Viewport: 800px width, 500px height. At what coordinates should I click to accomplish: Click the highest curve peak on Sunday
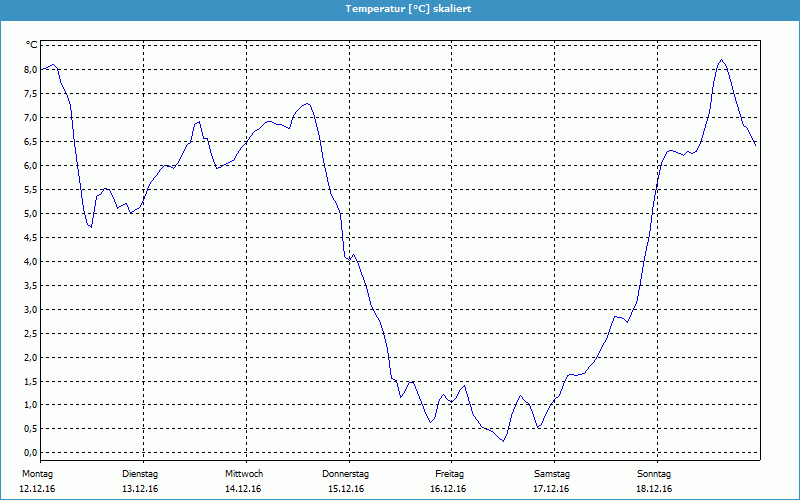(x=721, y=60)
